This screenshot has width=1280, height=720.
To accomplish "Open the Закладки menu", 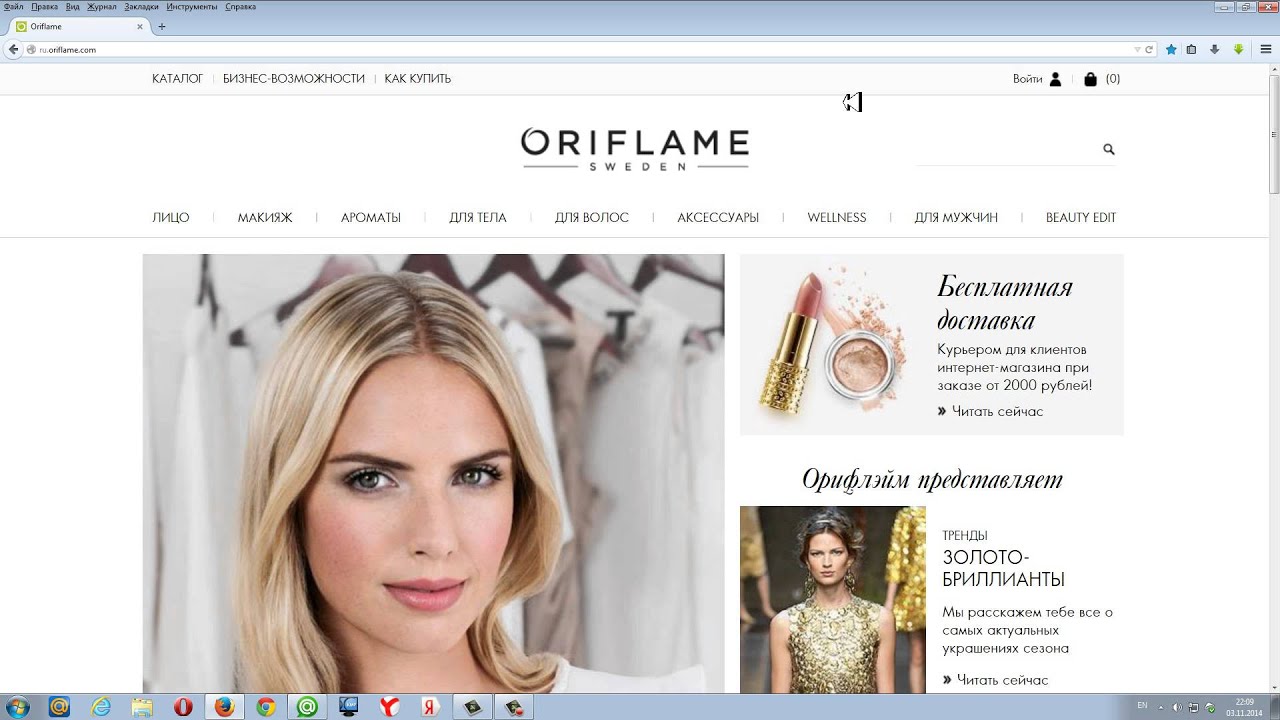I will coord(141,7).
